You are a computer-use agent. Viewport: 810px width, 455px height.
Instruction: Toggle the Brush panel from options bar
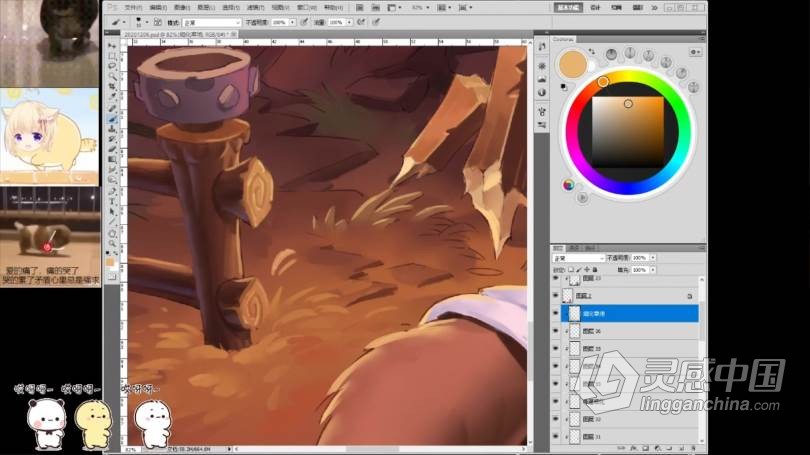coord(158,22)
